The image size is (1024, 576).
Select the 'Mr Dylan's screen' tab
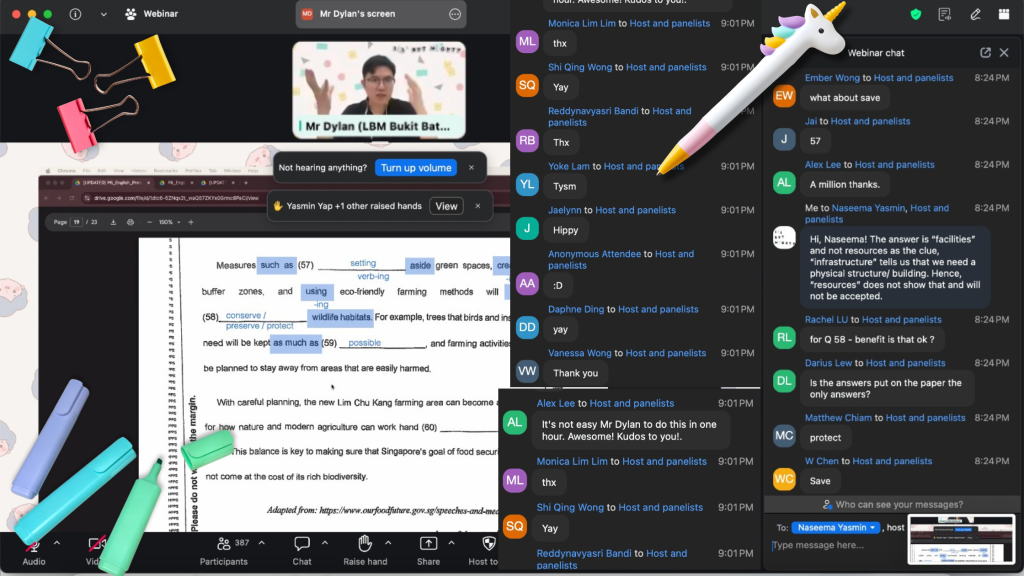point(381,14)
